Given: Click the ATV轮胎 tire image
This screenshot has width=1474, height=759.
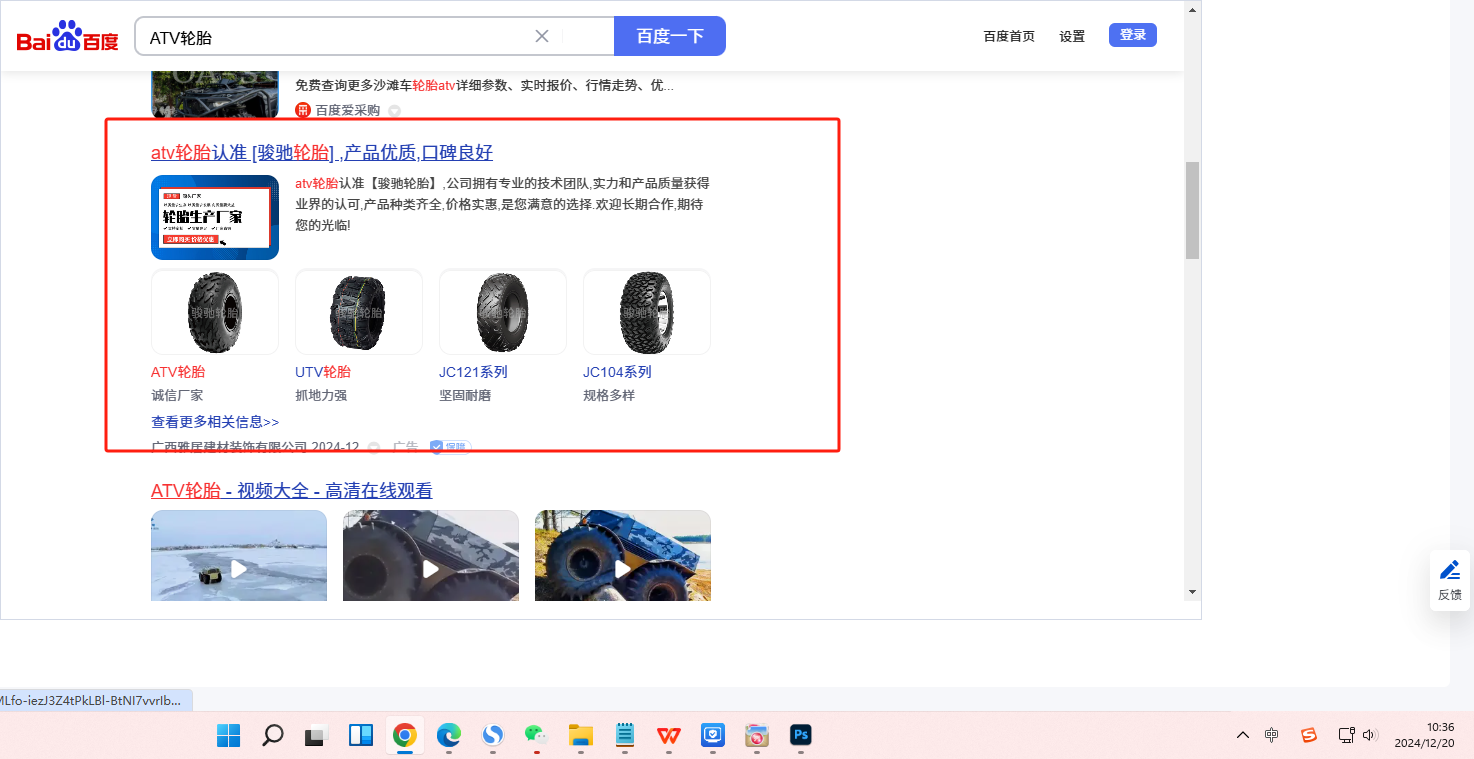Looking at the screenshot, I should (215, 312).
